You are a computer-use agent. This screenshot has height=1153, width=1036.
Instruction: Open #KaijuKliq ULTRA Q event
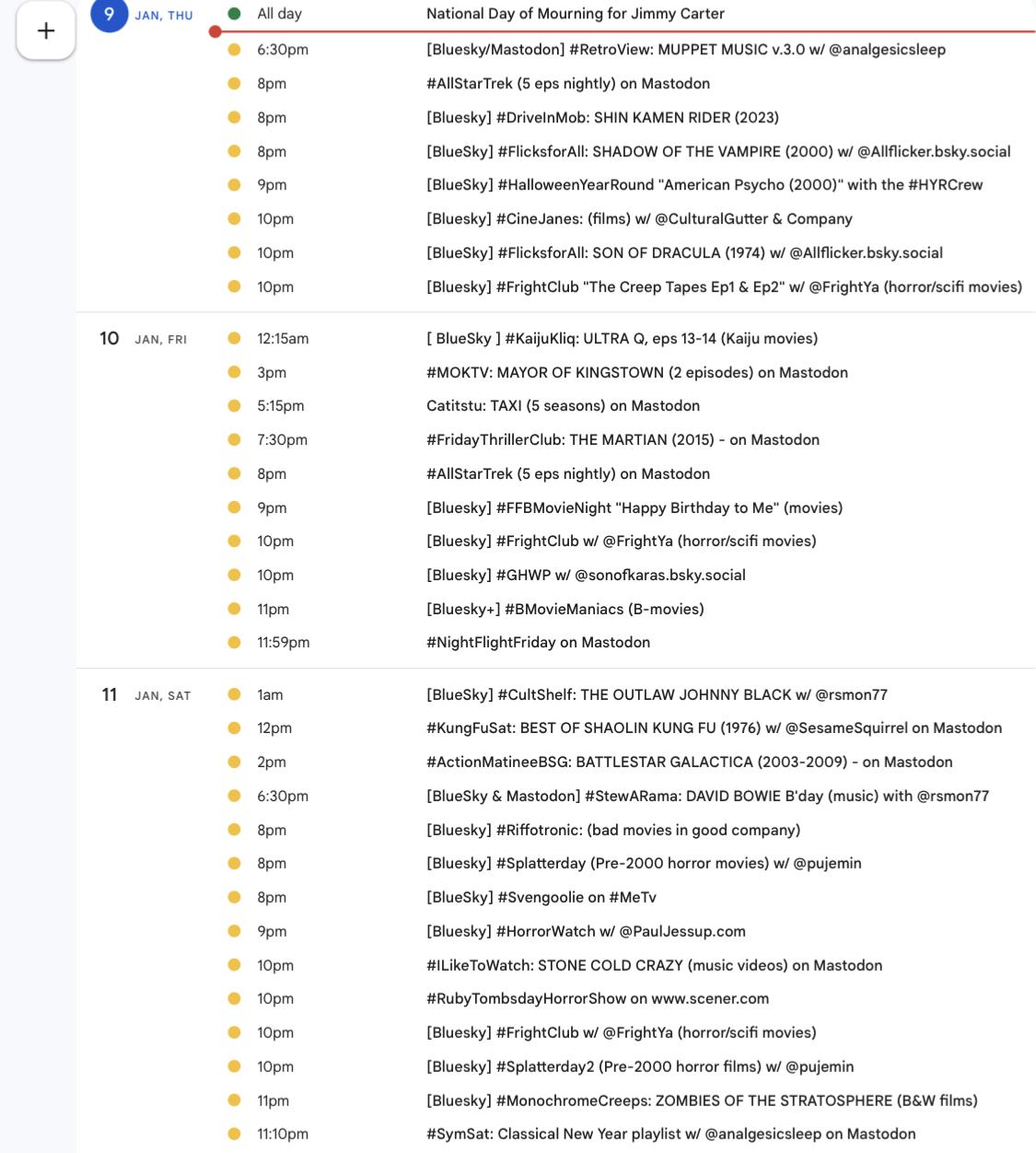pos(622,339)
